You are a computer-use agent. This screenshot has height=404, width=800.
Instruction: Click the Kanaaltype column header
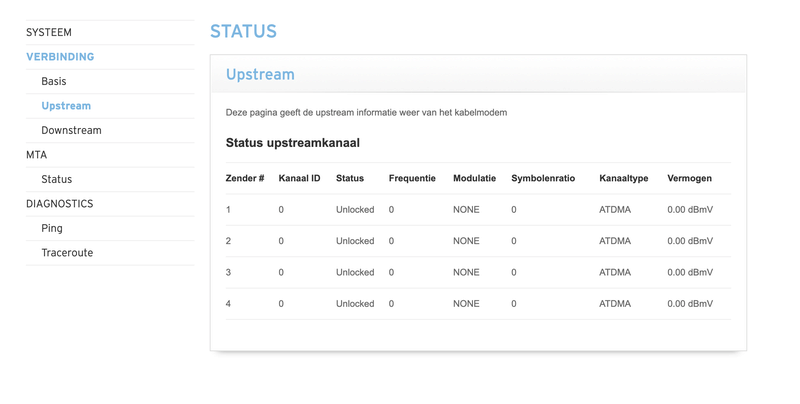click(x=624, y=179)
